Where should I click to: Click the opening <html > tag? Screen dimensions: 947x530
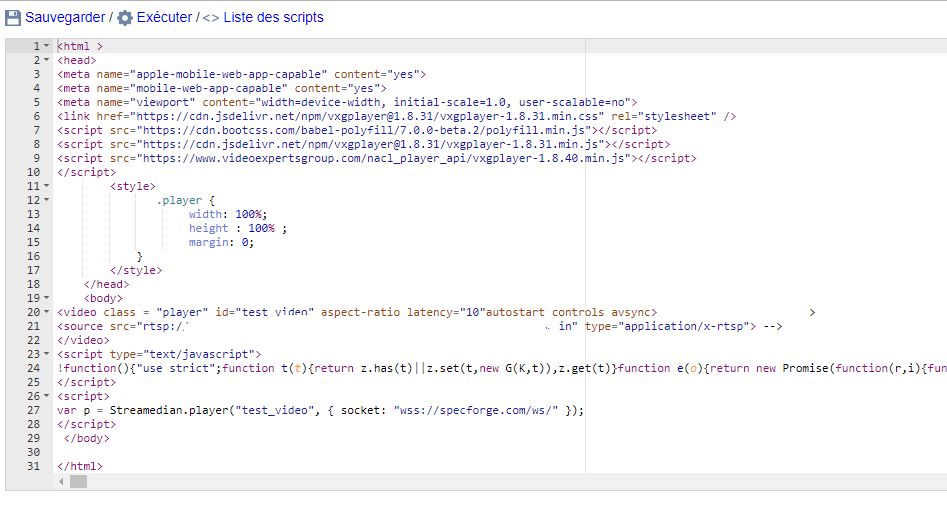[80, 46]
